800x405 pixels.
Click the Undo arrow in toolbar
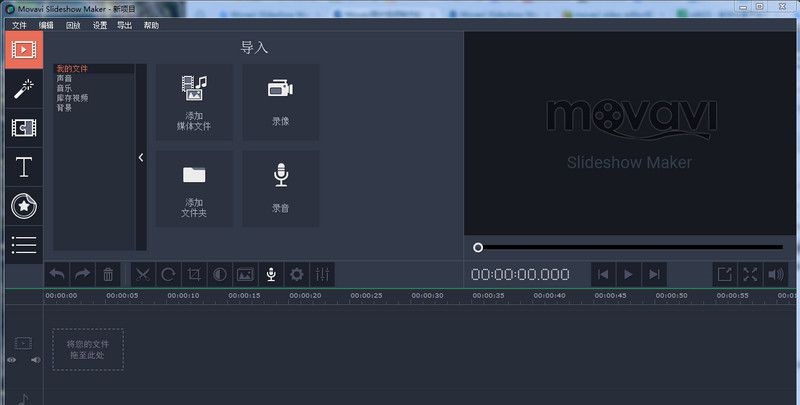tap(57, 274)
